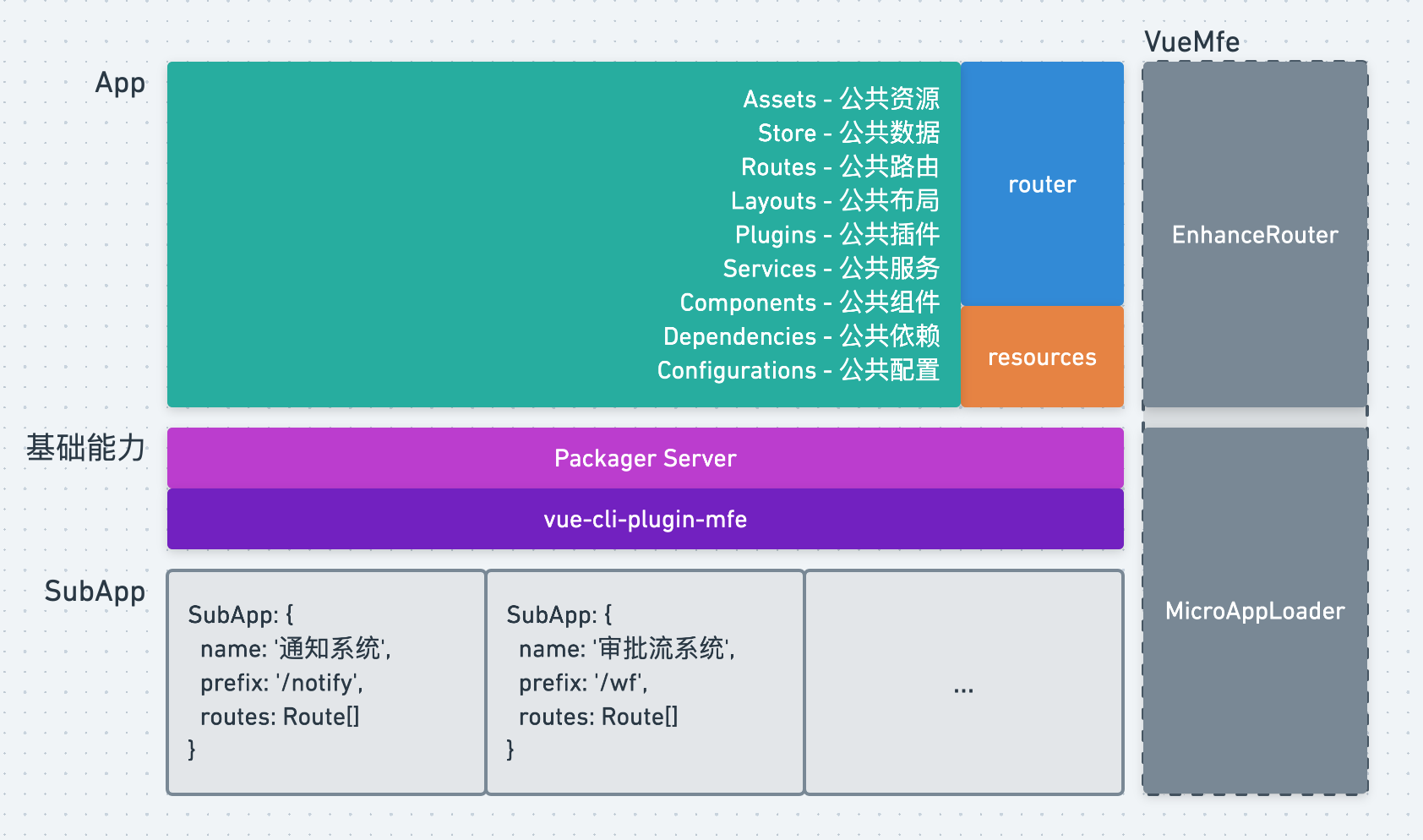Click the "Configurations - 公共配置" text line
This screenshot has width=1423, height=840.
pyautogui.click(x=798, y=370)
